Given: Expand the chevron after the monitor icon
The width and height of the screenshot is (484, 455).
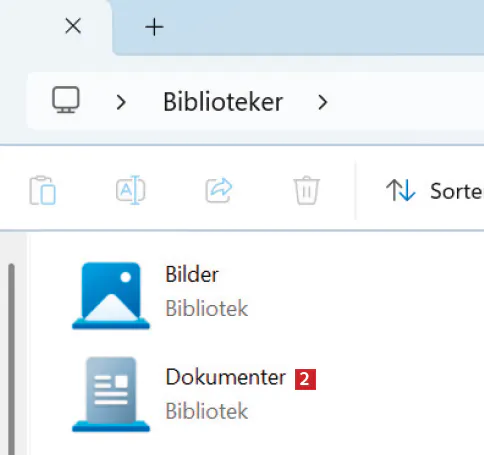Looking at the screenshot, I should tap(121, 102).
